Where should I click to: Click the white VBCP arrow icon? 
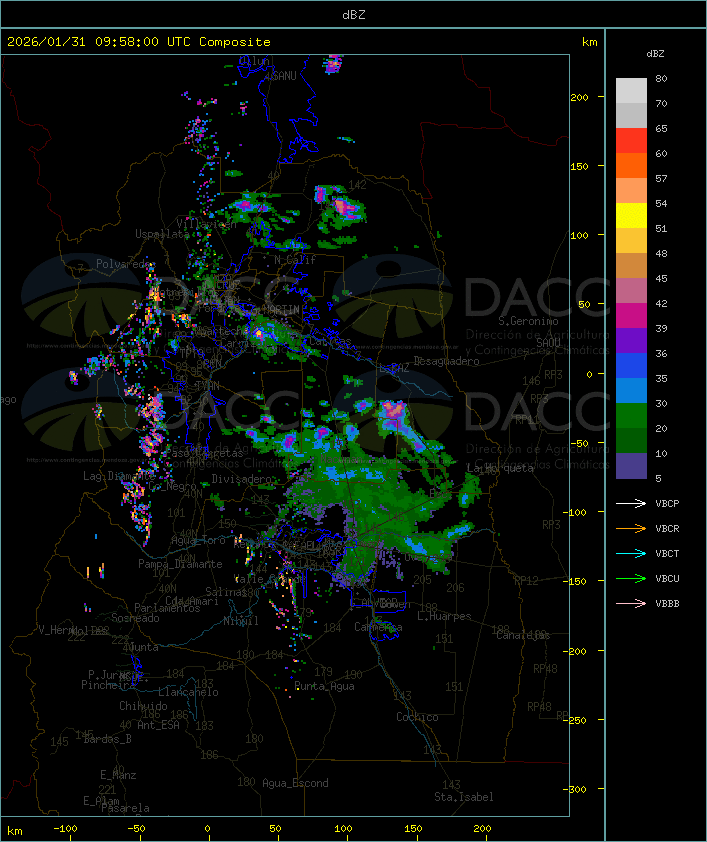point(631,503)
